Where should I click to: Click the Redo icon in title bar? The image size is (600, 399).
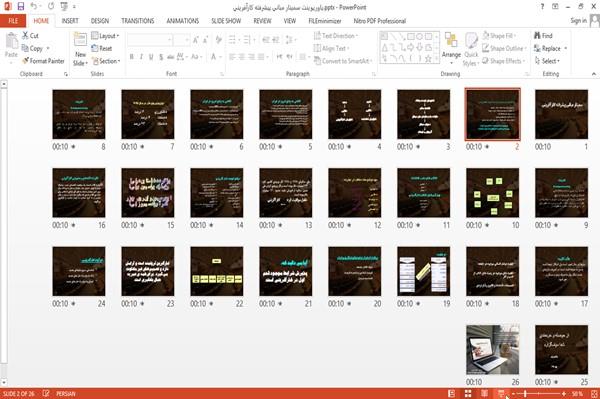[x=51, y=7]
